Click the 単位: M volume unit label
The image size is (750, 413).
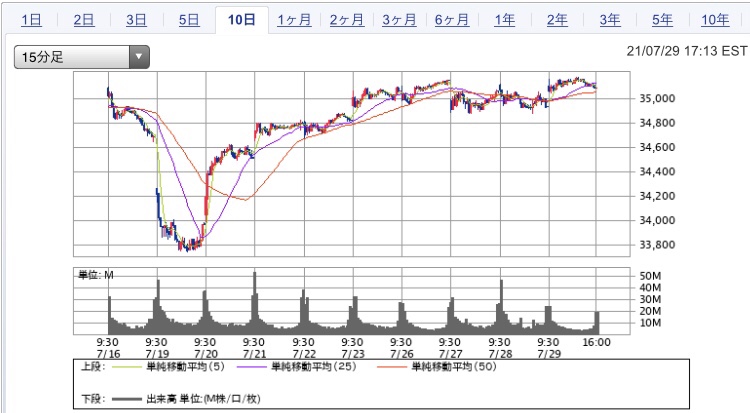(96, 275)
